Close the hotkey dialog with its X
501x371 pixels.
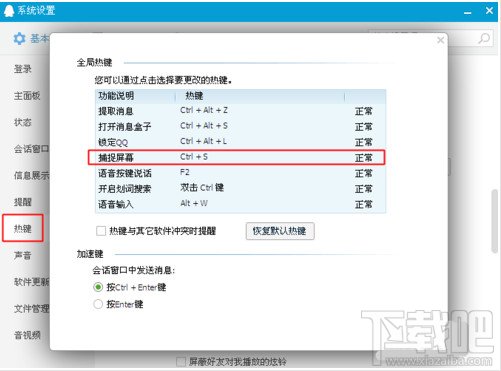pos(440,40)
